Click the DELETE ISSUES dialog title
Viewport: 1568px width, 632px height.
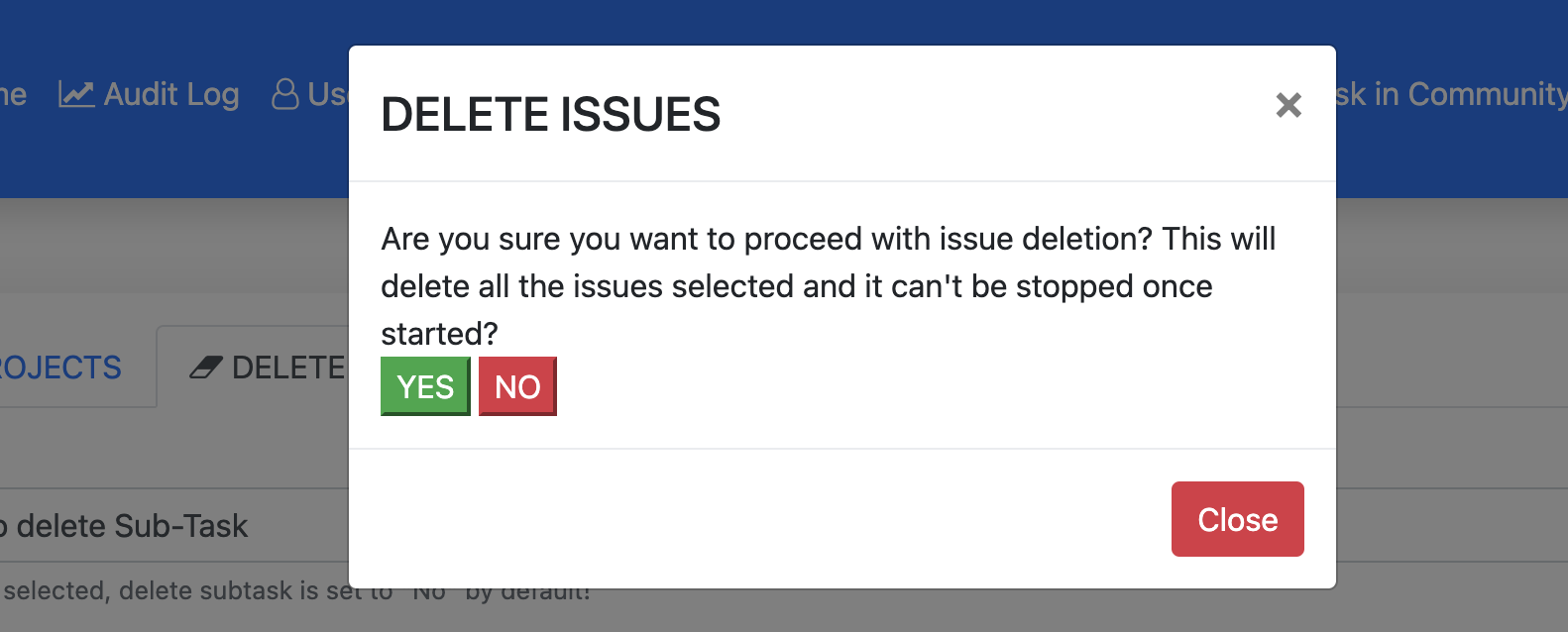551,114
